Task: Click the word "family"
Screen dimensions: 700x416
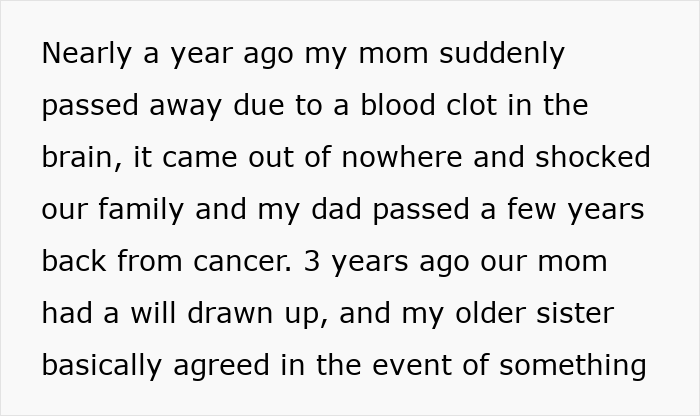Action: 142,209
